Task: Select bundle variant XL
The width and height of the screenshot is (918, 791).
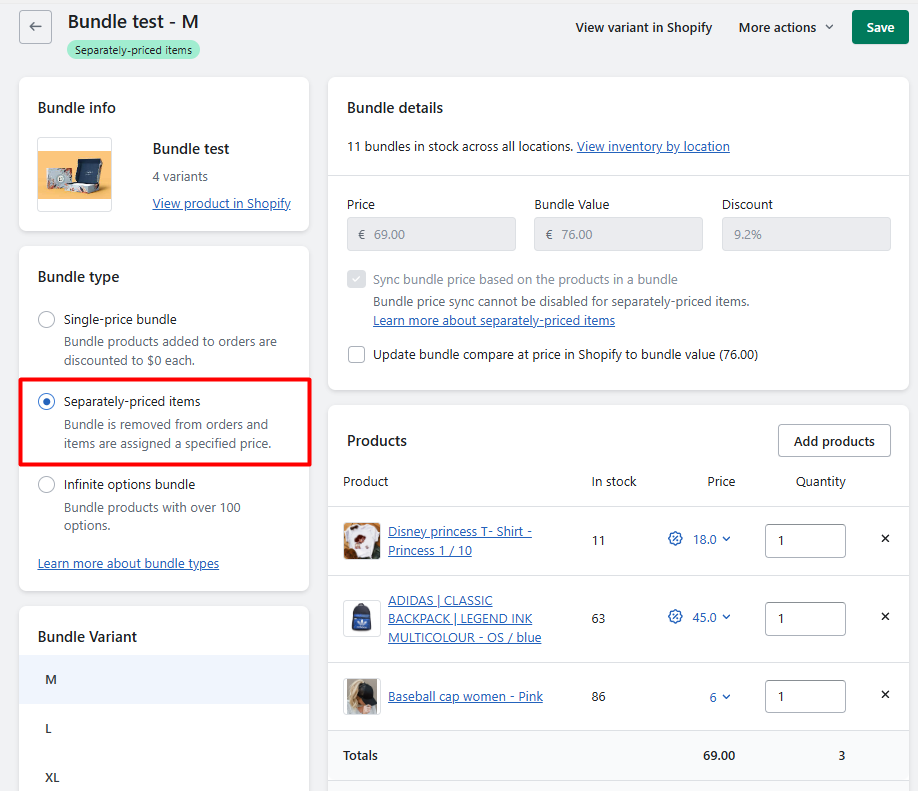Action: (164, 778)
